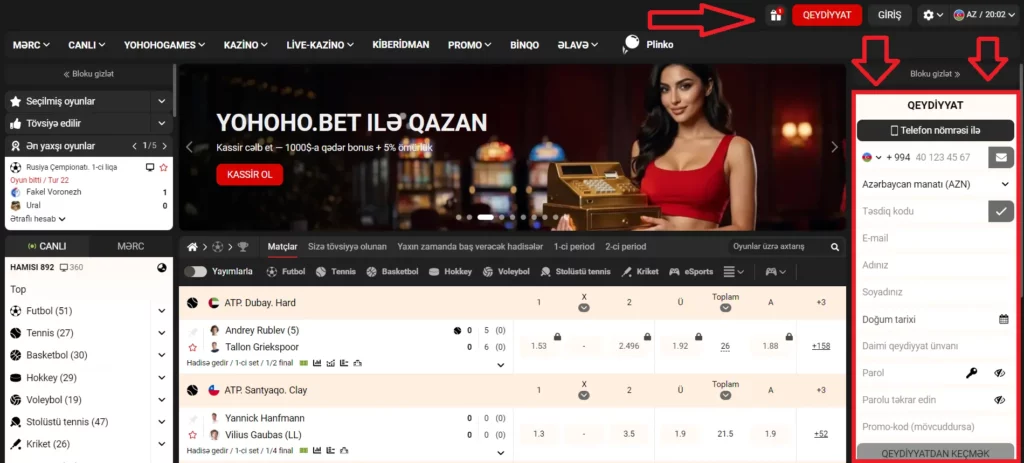Click the red QEYDİYYAT header button
Screen dimensions: 1024x463
tap(827, 15)
